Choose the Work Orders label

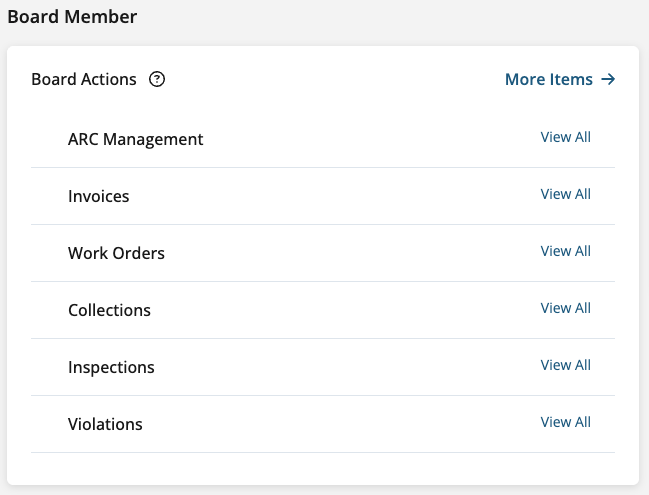click(116, 254)
